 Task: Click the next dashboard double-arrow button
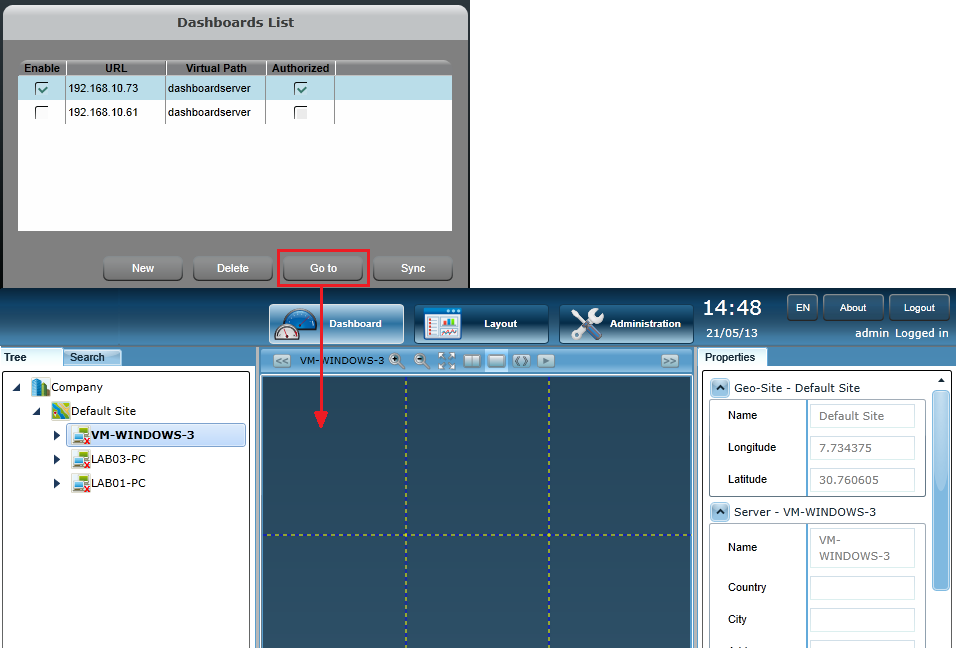point(670,360)
